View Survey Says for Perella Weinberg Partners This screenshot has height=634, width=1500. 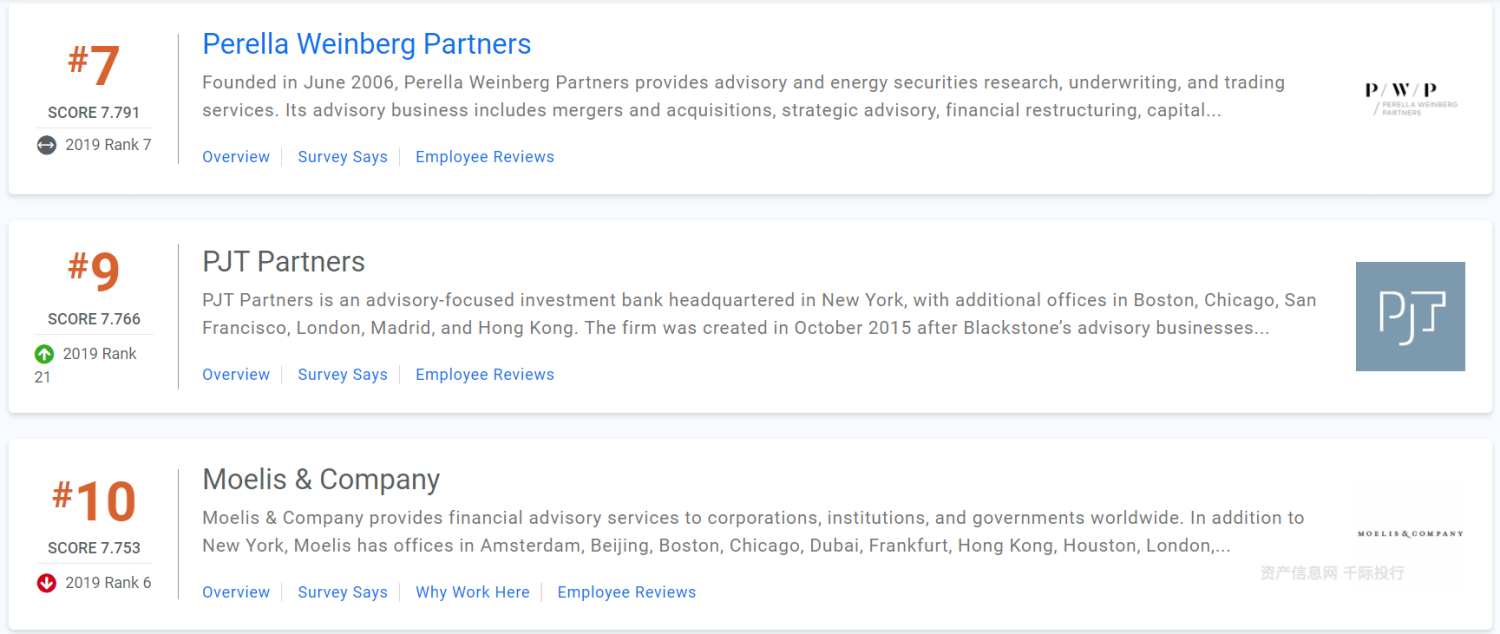point(342,157)
